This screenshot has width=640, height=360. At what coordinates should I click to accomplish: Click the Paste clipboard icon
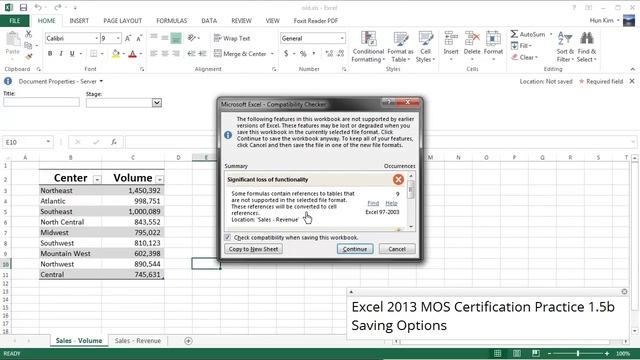tap(13, 39)
